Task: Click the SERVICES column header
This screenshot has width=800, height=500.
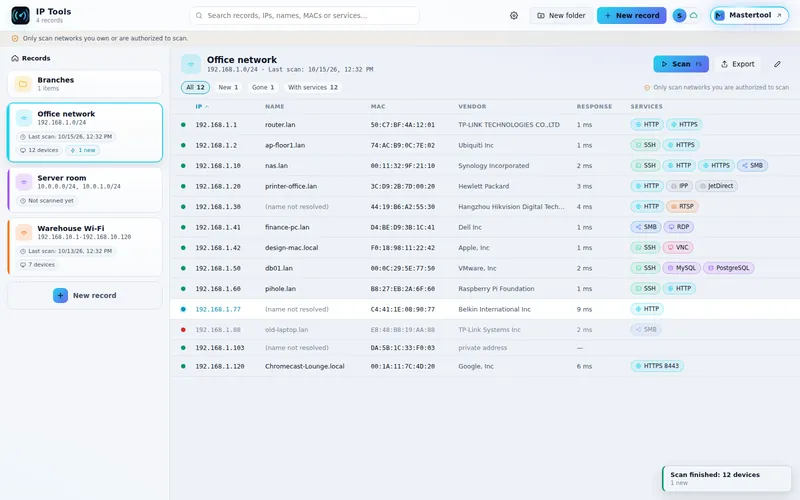Action: 646,107
